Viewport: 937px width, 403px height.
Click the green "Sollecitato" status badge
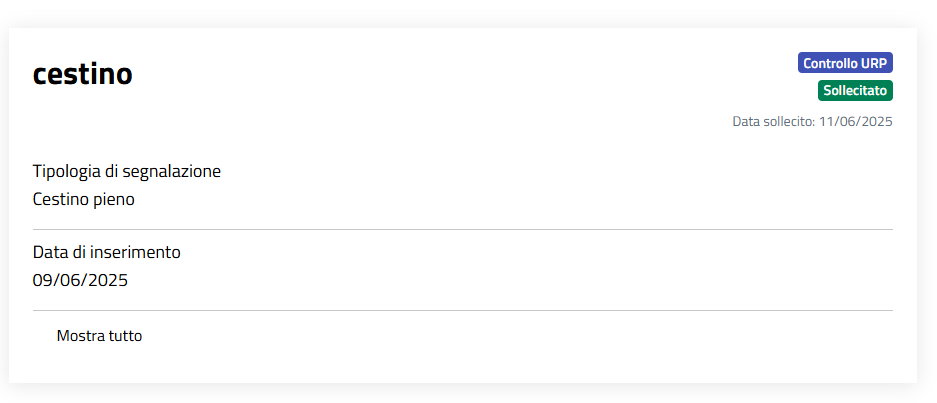coord(855,90)
